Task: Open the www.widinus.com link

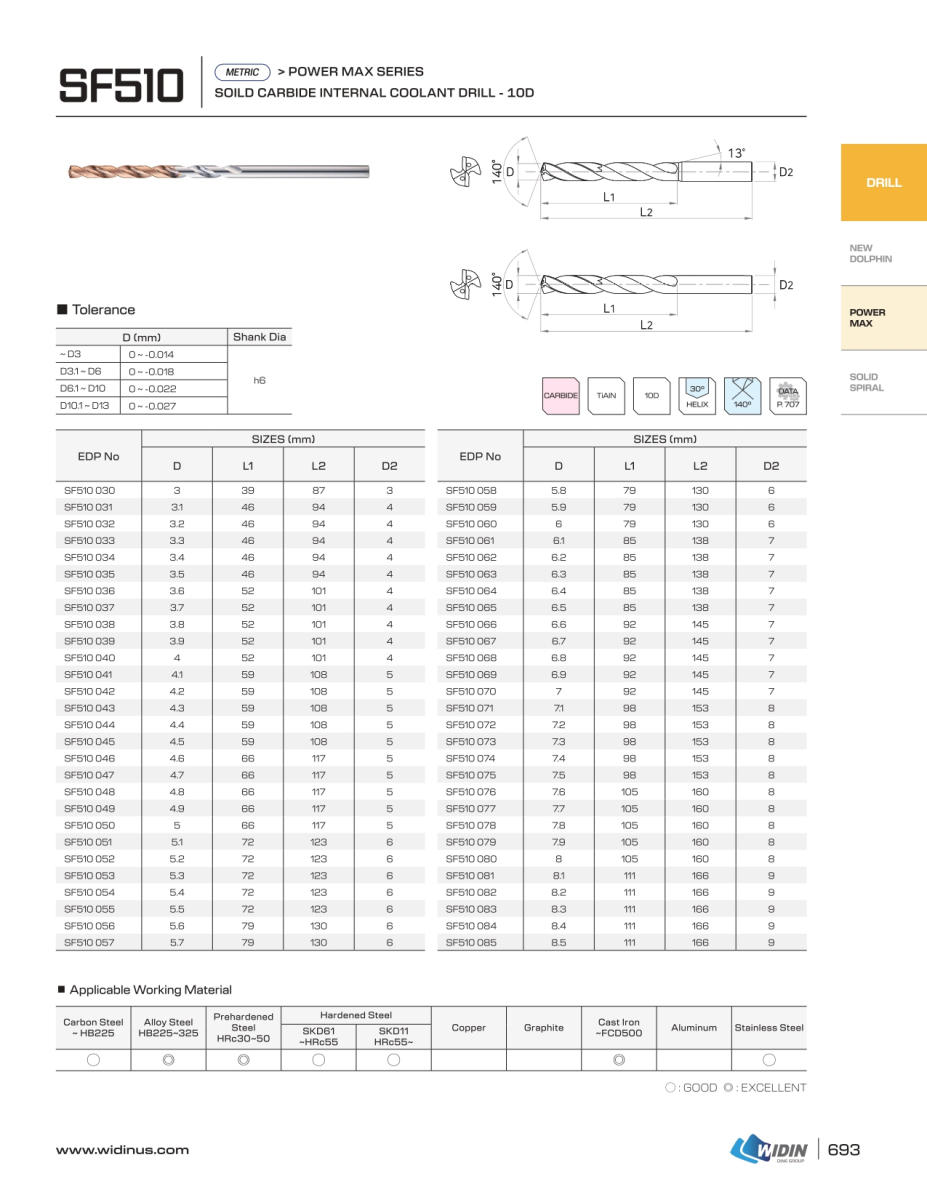Action: (122, 1150)
